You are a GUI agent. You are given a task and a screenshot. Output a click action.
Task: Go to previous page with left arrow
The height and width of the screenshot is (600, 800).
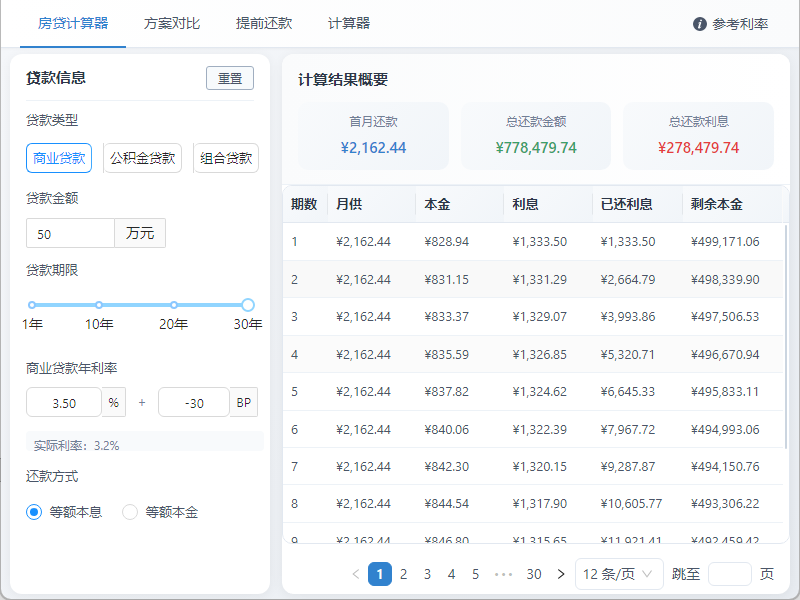pos(356,574)
